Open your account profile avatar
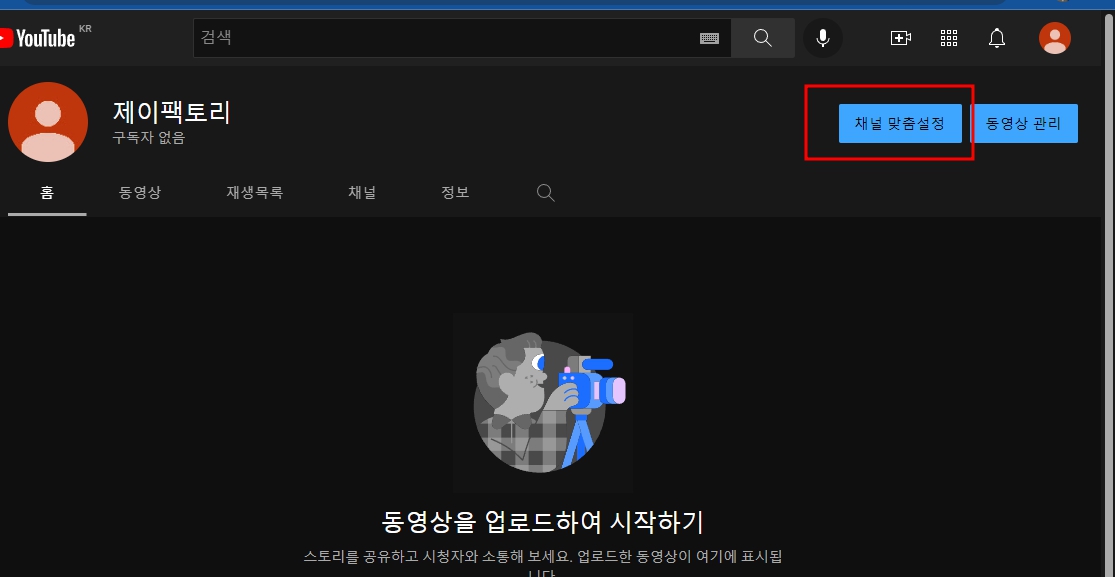 1055,37
